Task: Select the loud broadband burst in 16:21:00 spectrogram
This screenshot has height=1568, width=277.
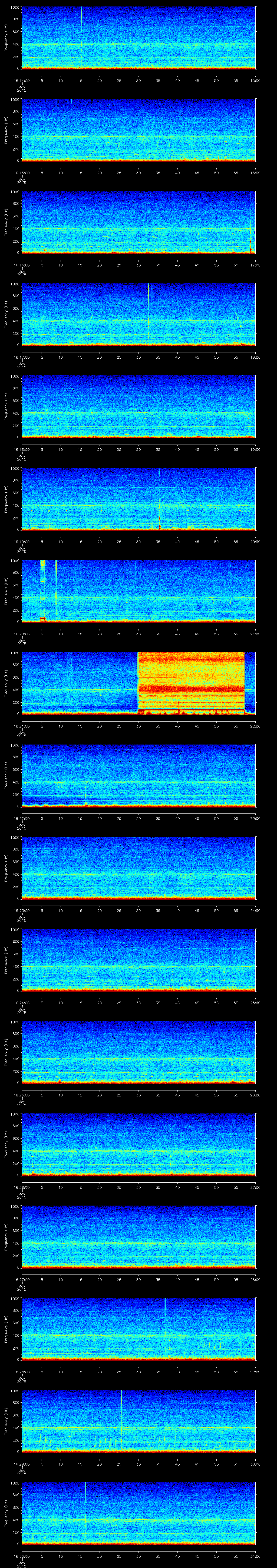Action: tap(191, 683)
